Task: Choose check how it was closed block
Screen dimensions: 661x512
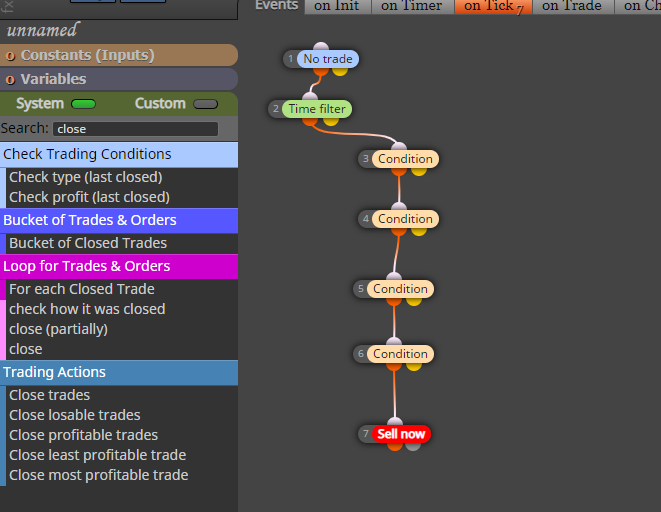Action: [87, 309]
